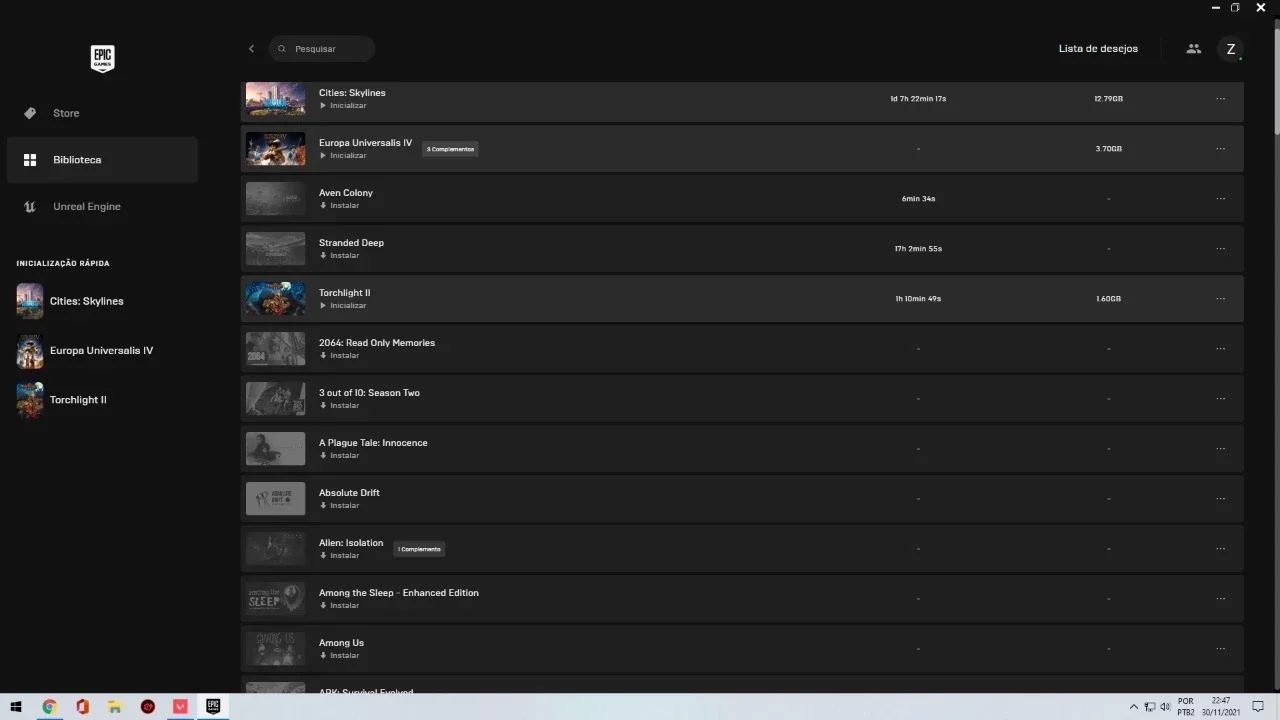Screen dimensions: 1280x720
Task: Open three-dot menu for Cities: Skylines
Action: coord(1220,99)
